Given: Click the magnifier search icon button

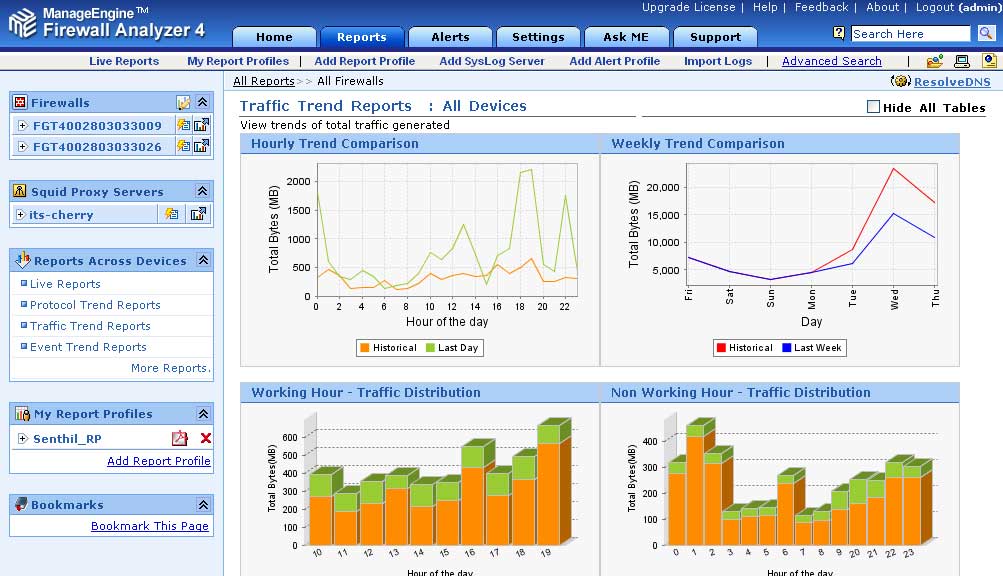Looking at the screenshot, I should 986,33.
